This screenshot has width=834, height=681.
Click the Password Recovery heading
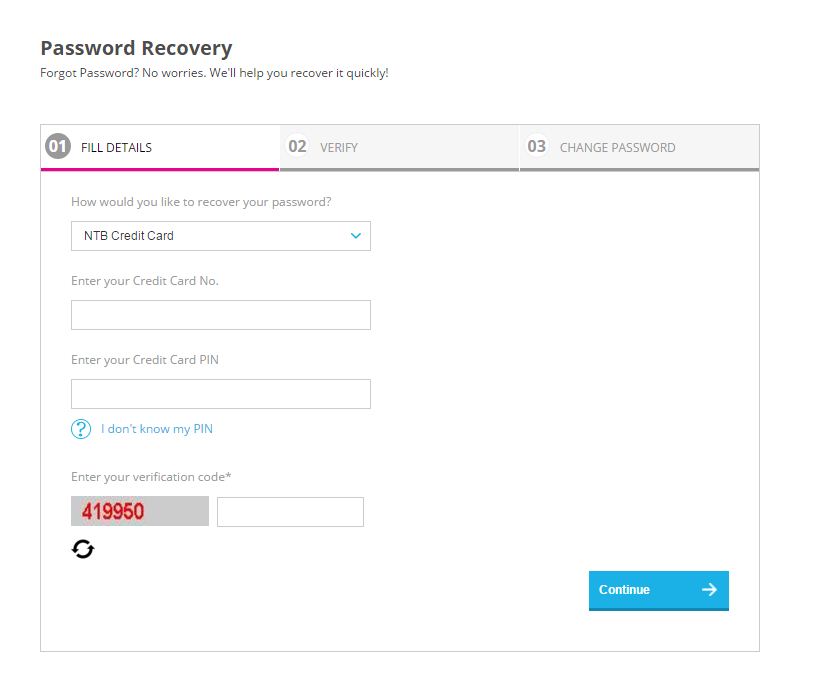[x=136, y=48]
